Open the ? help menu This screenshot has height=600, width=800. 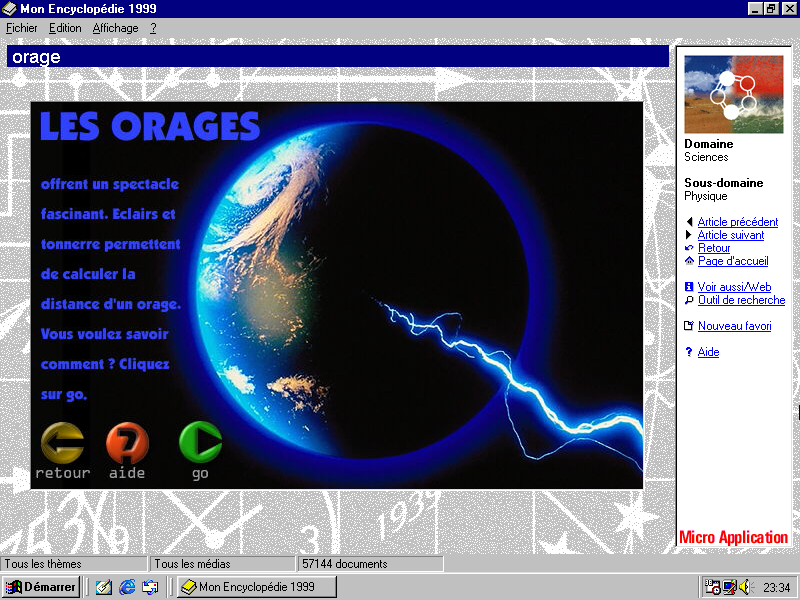(x=153, y=28)
